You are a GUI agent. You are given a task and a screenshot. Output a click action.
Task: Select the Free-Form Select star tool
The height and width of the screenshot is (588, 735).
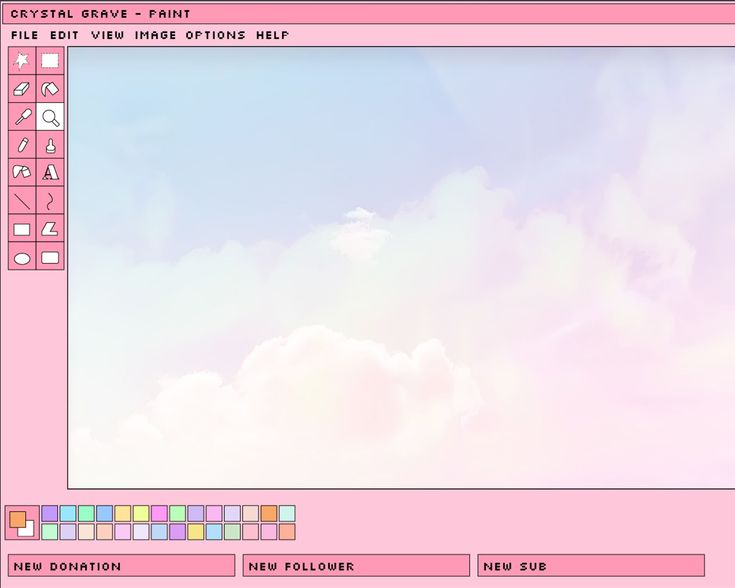[x=22, y=61]
